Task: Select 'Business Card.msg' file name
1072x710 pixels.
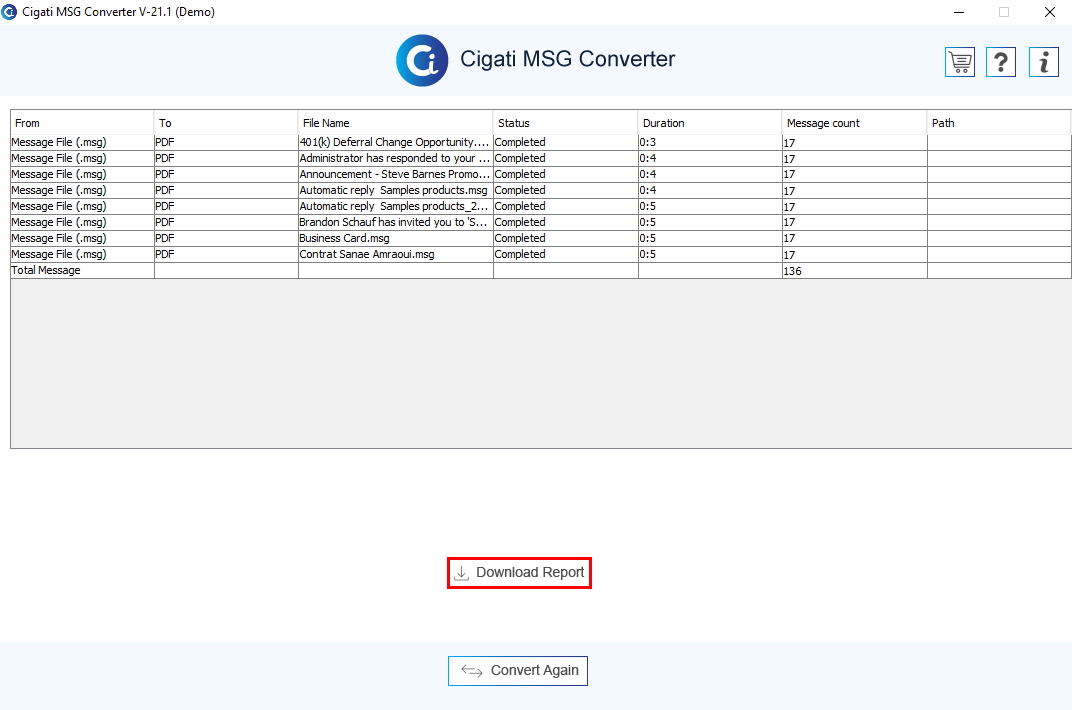Action: tap(395, 238)
